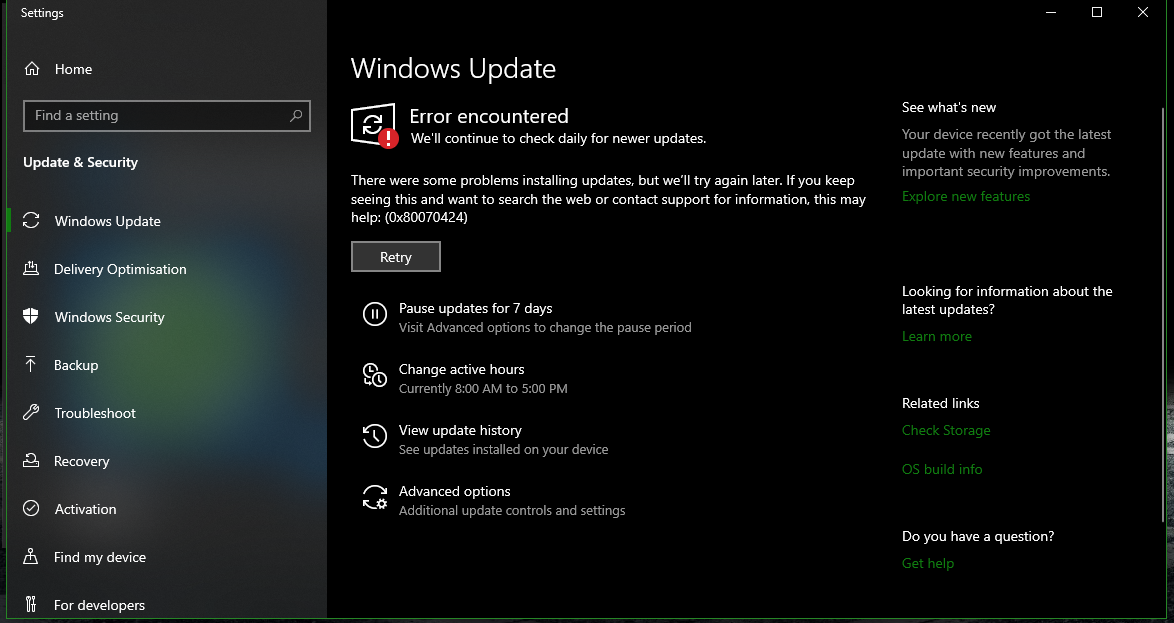Click the Delivery Optimisation icon
The width and height of the screenshot is (1174, 623).
pyautogui.click(x=31, y=269)
